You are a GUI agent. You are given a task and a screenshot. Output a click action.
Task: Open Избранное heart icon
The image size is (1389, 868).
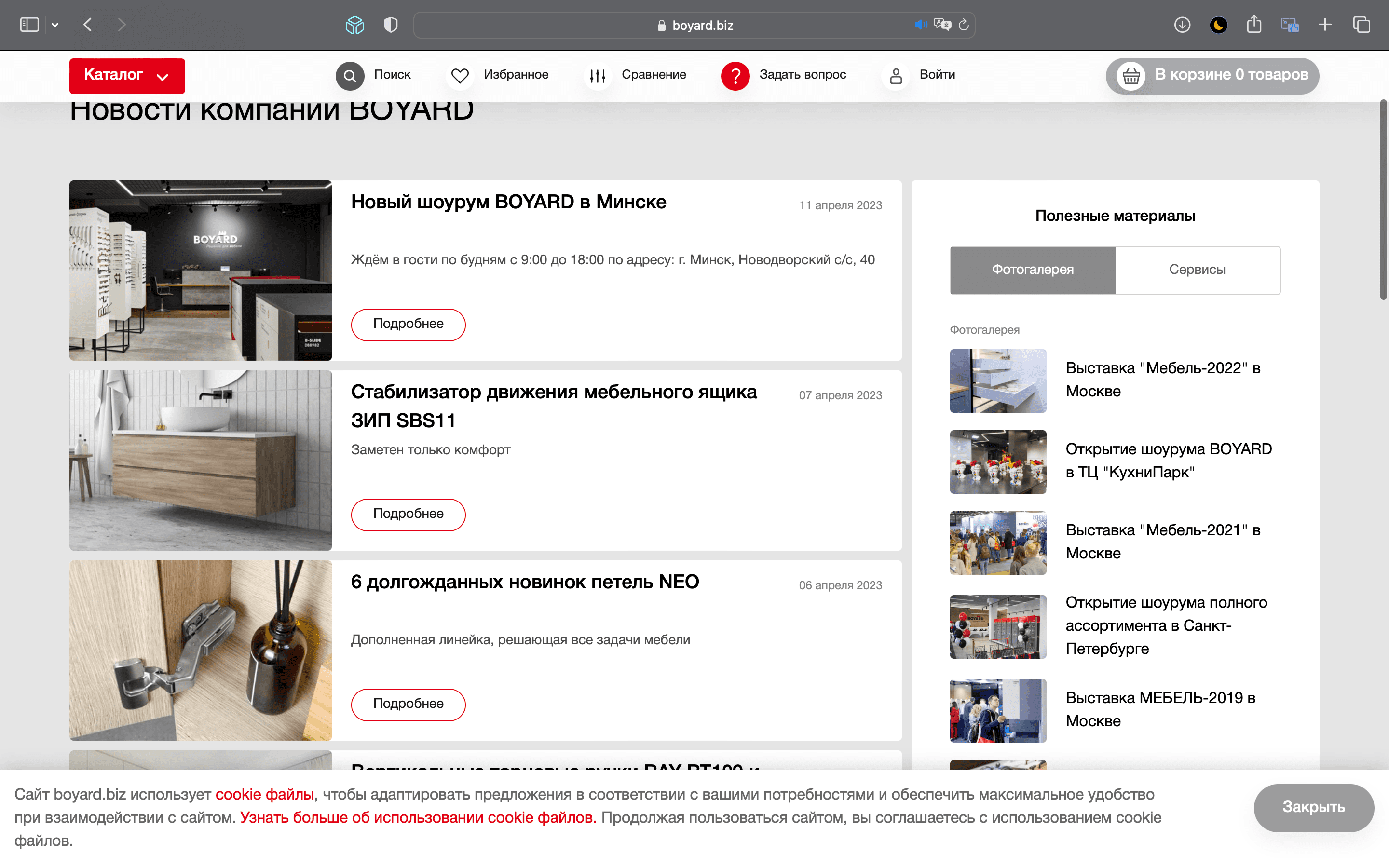pyautogui.click(x=460, y=76)
